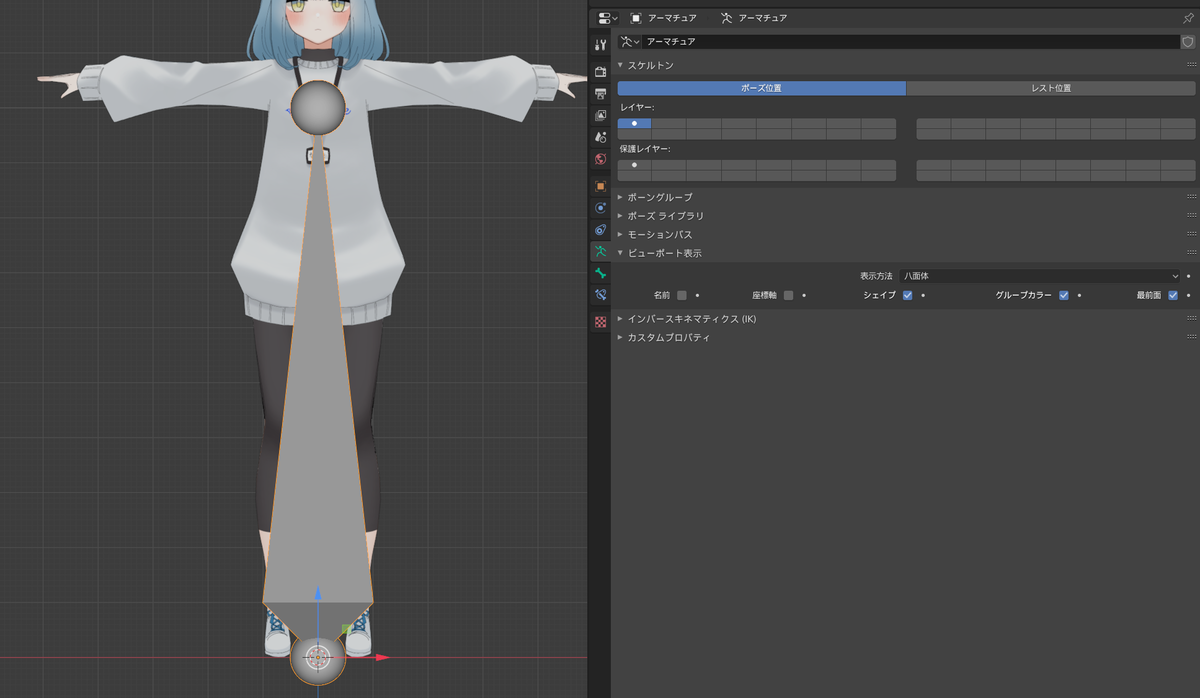Open the Object properties tab
Screen dimensions: 1200x698
point(600,186)
